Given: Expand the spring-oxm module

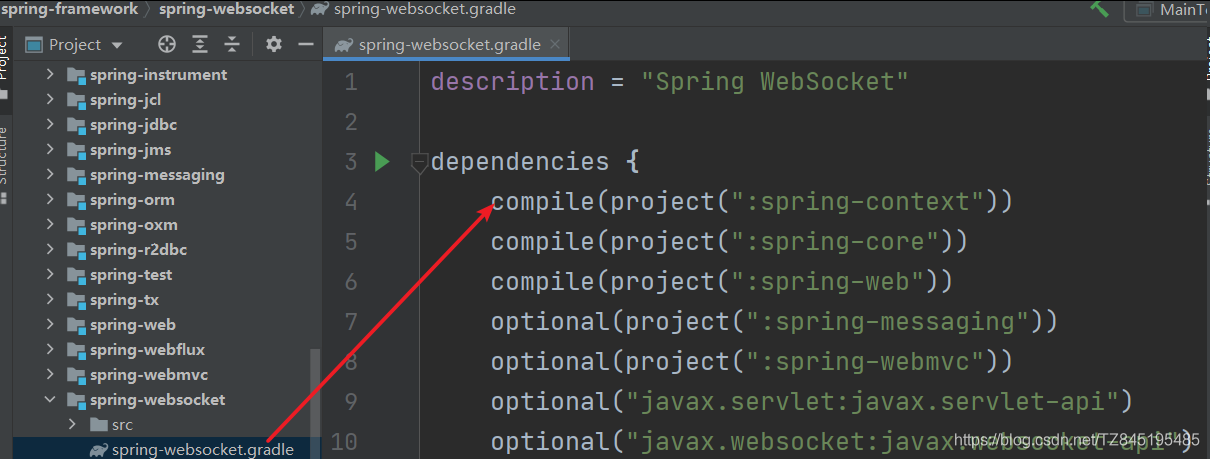Looking at the screenshot, I should (50, 225).
